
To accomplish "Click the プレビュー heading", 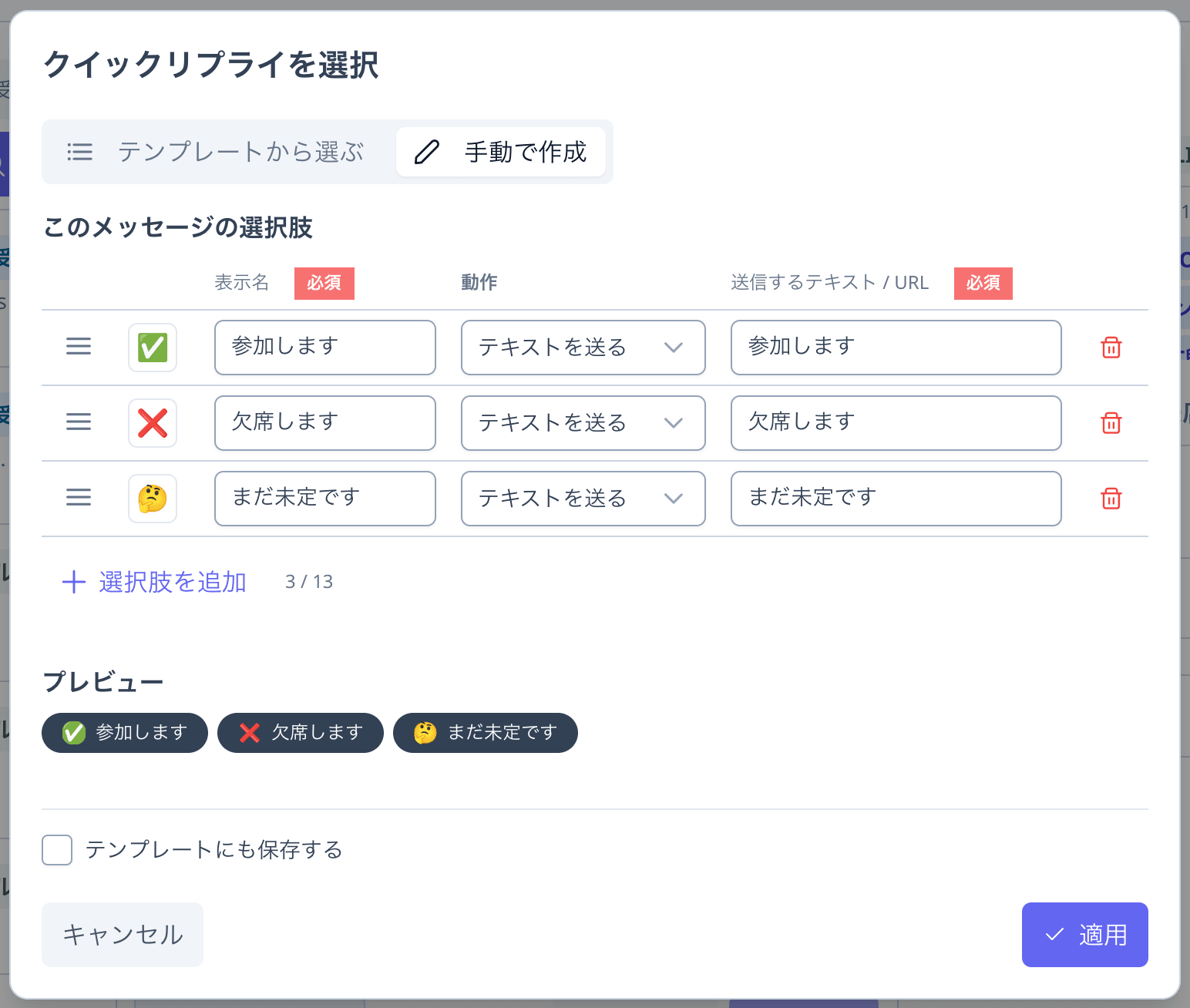I will point(103,682).
